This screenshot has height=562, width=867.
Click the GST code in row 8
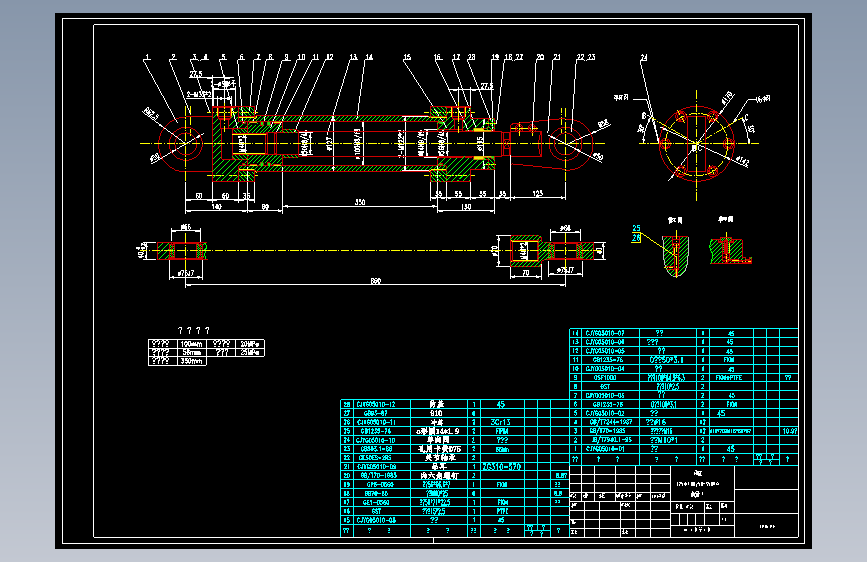point(605,387)
